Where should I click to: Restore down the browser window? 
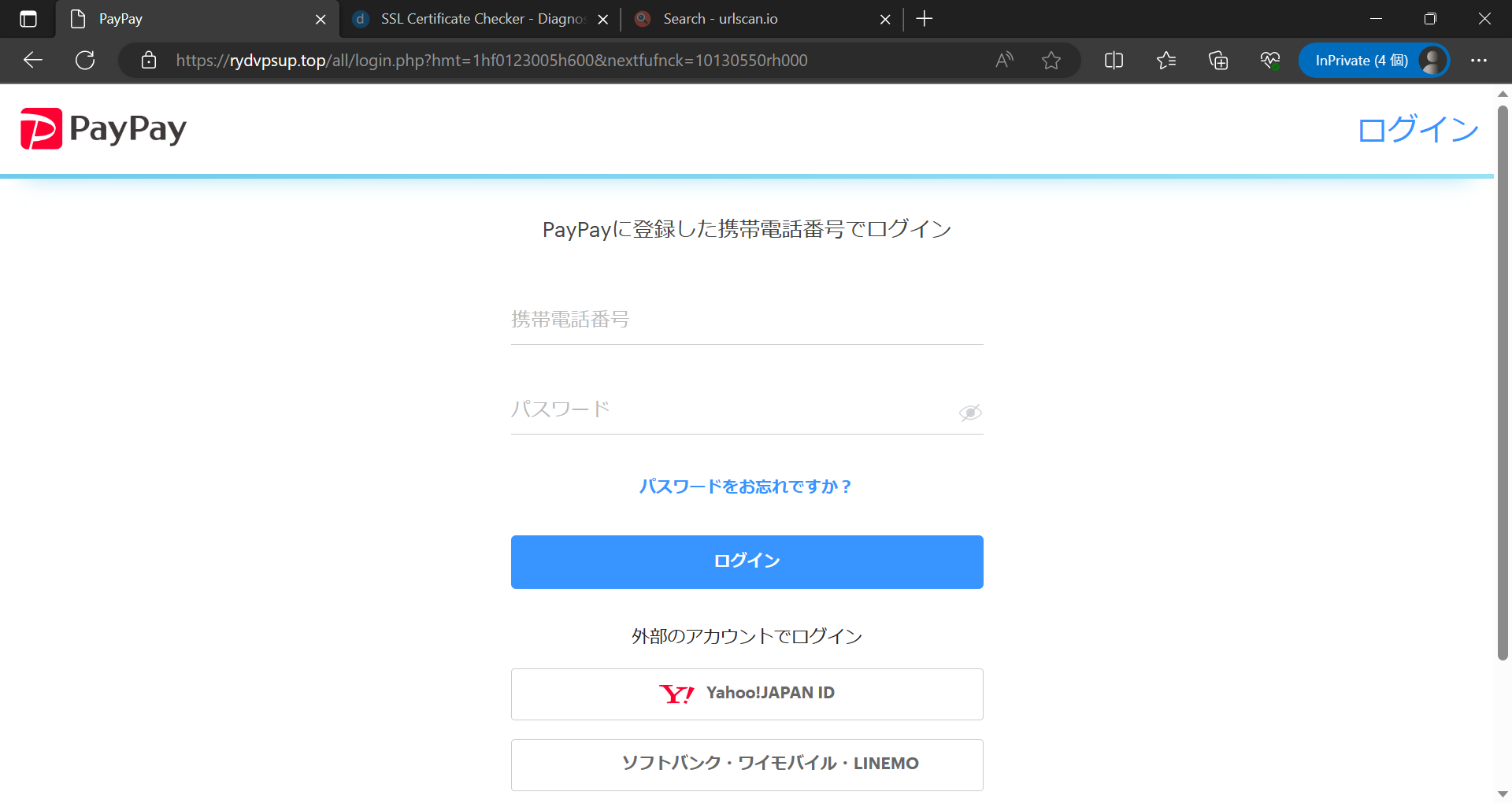pos(1430,19)
